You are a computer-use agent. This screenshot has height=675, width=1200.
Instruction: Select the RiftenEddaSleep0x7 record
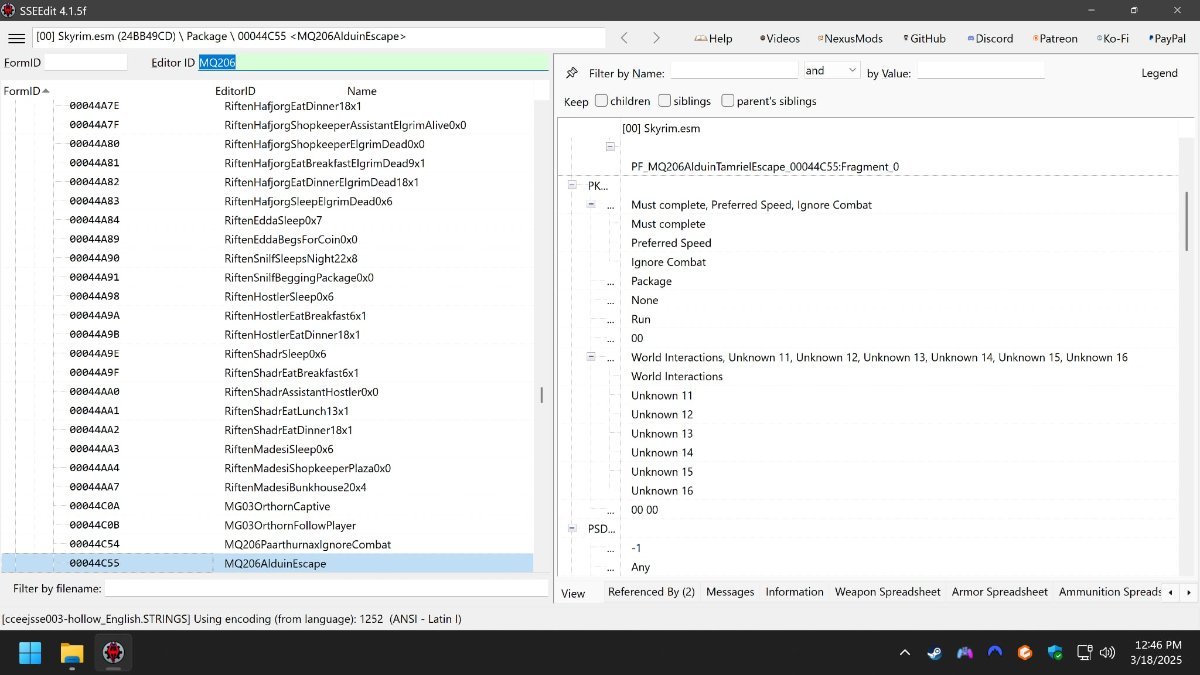click(267, 220)
